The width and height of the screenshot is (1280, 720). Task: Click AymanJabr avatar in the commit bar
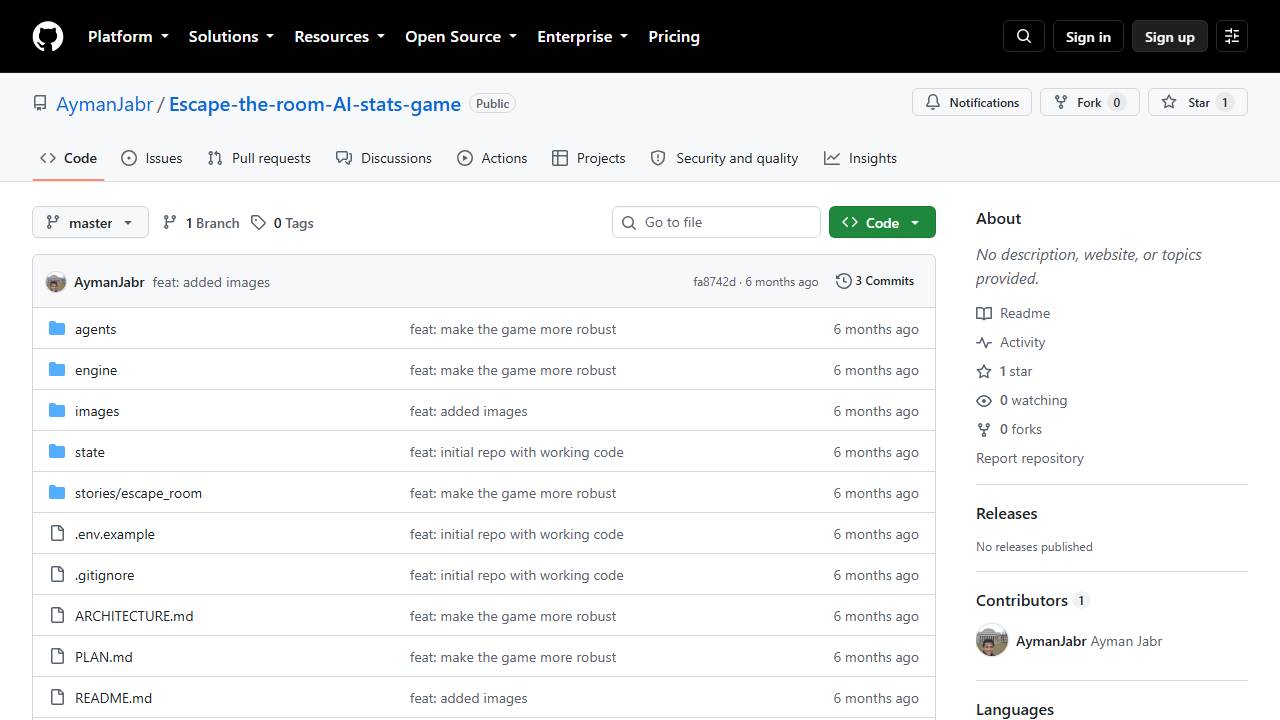tap(56, 282)
